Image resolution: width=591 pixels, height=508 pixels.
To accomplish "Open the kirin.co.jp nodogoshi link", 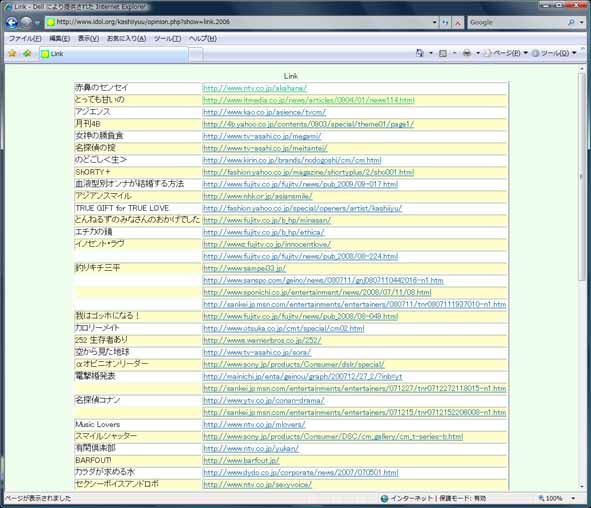I will tap(292, 161).
